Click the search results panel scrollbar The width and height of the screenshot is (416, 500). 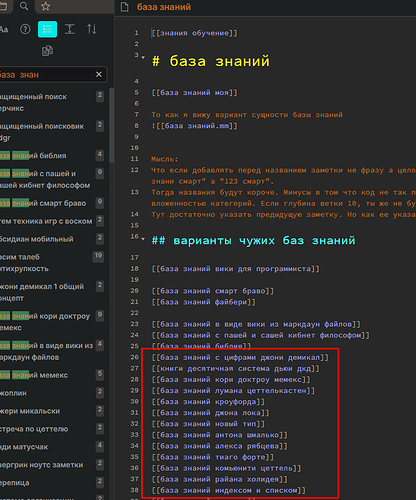coord(112,125)
